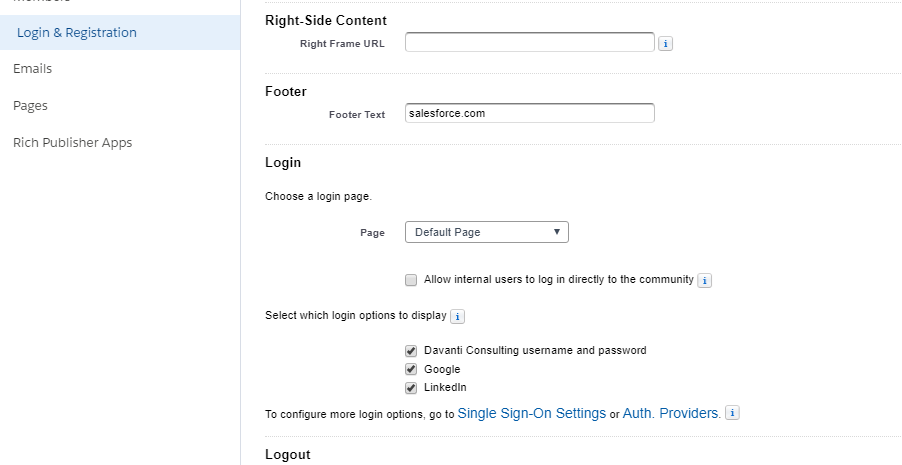This screenshot has height=465, width=902.
Task: Uncheck Davanti Consulting username and password
Action: (411, 351)
